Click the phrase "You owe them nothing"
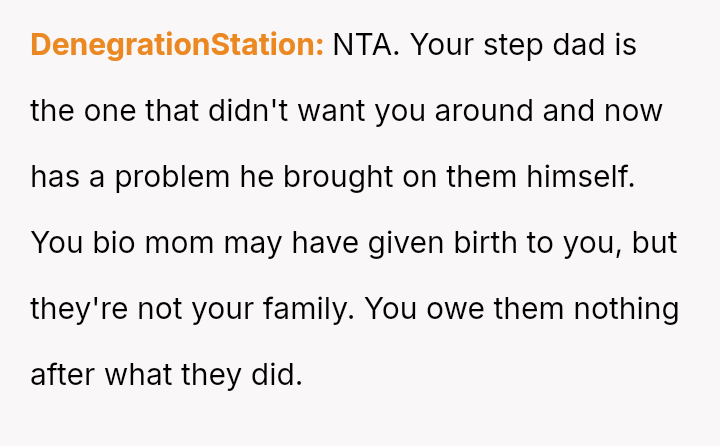The image size is (720, 446). tap(521, 309)
